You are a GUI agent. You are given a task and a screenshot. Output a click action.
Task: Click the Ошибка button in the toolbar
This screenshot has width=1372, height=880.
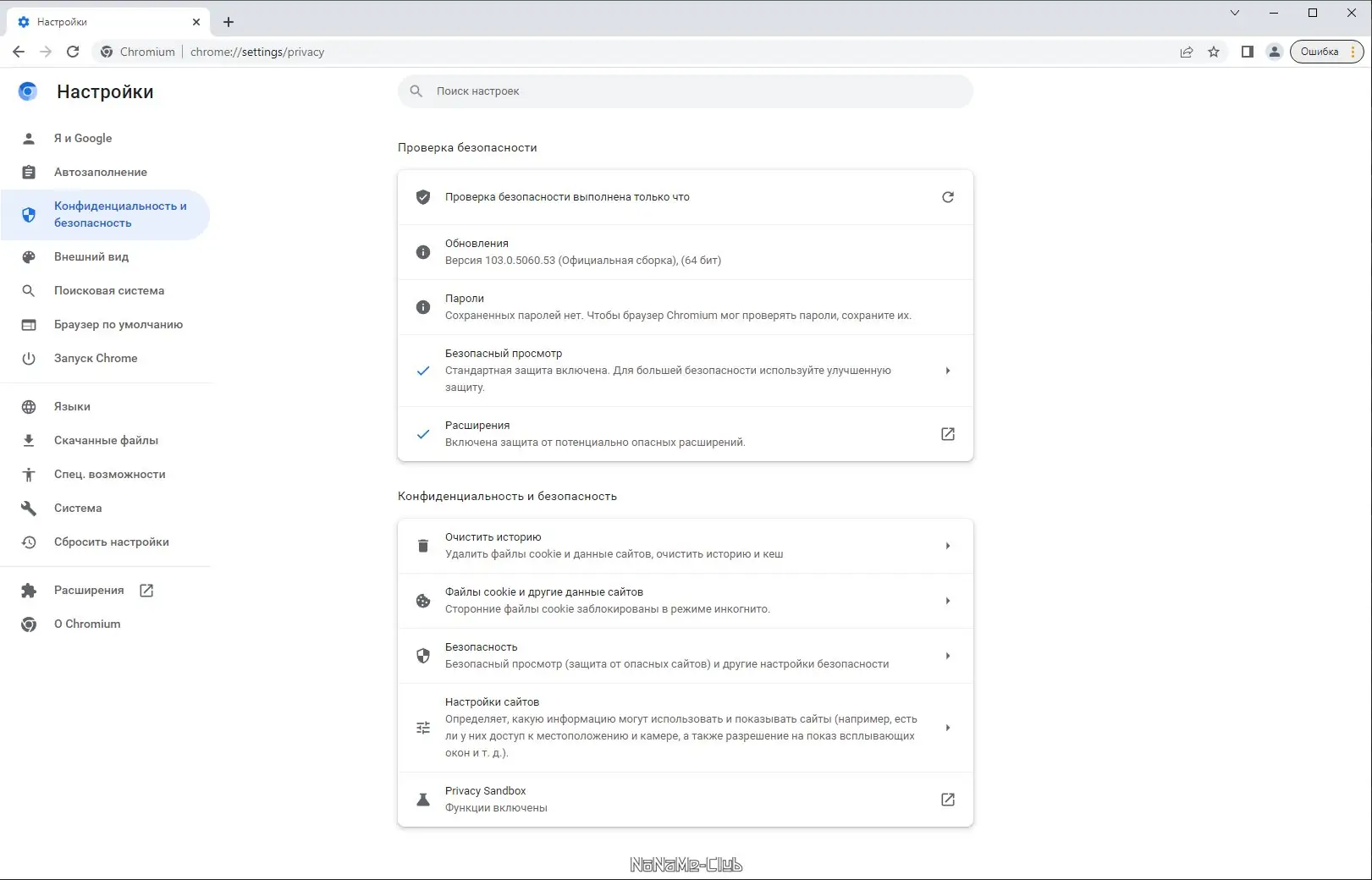[x=1320, y=52]
